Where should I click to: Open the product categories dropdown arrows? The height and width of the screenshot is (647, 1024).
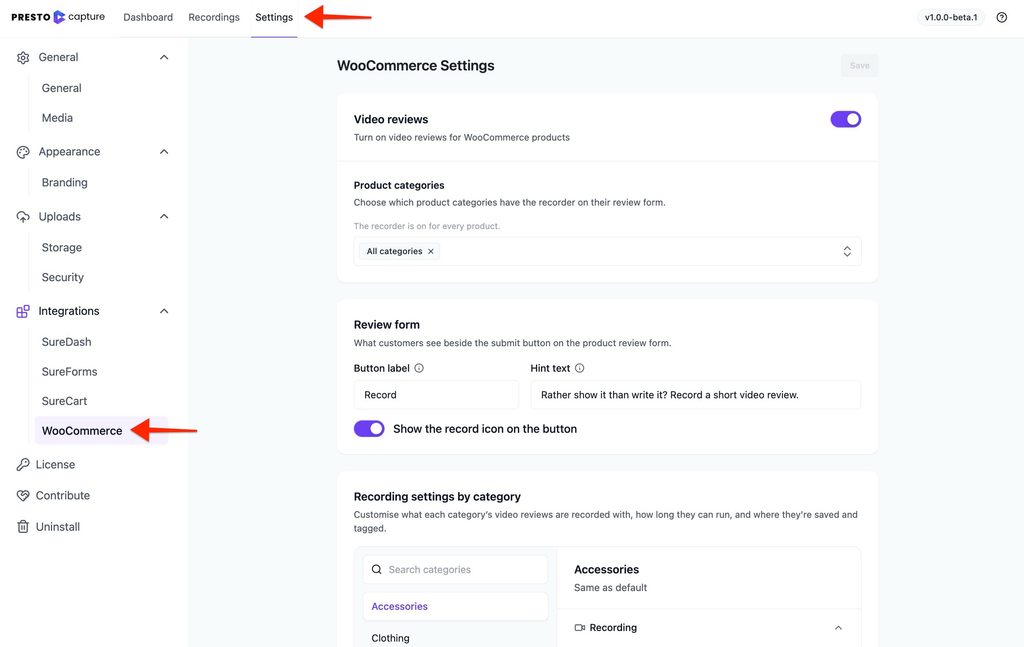tap(847, 251)
